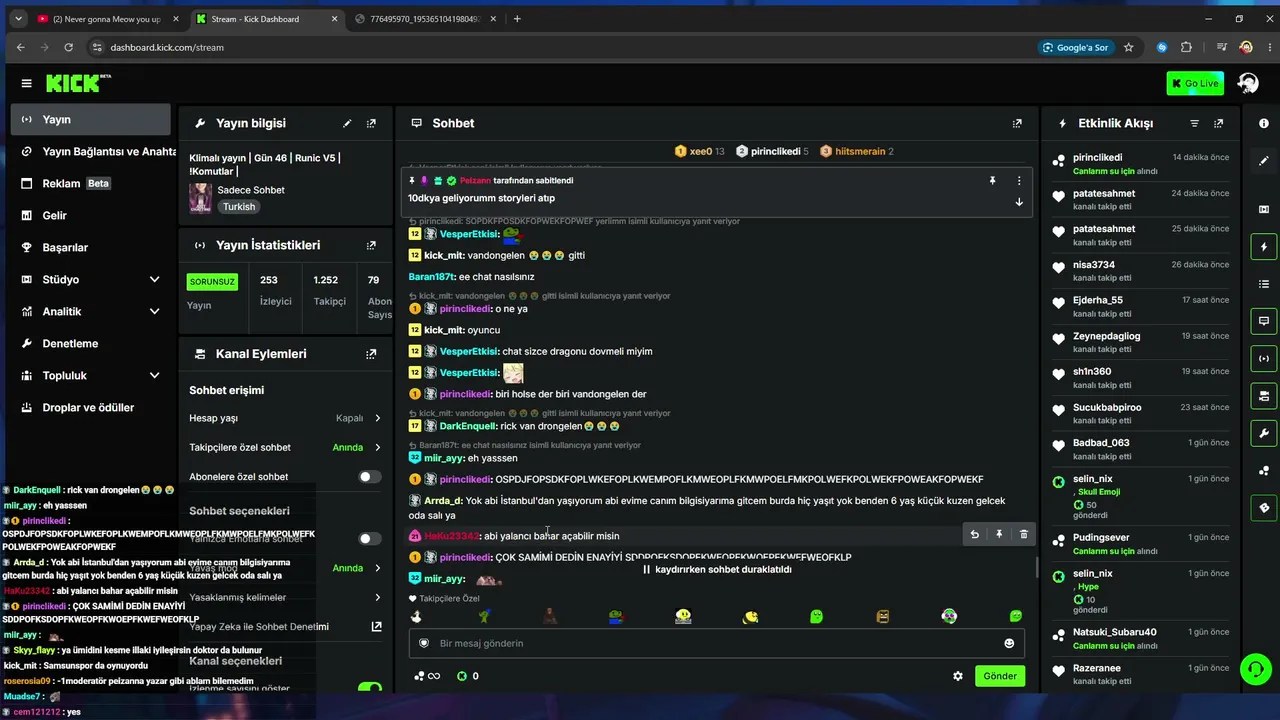Open chat settings gear icon
The height and width of the screenshot is (720, 1280).
coord(958,676)
